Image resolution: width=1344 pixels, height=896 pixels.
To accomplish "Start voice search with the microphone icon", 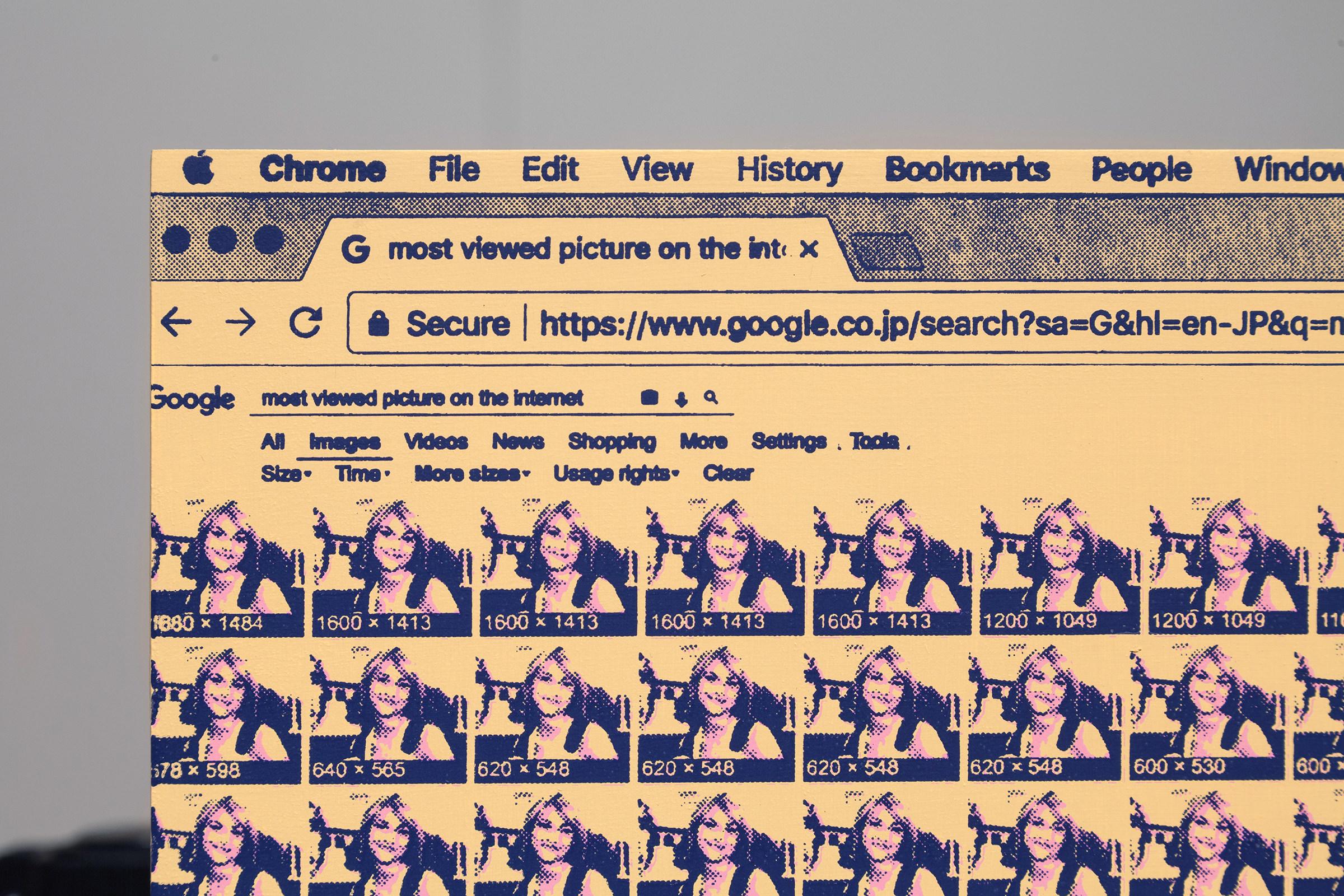I will [x=680, y=399].
